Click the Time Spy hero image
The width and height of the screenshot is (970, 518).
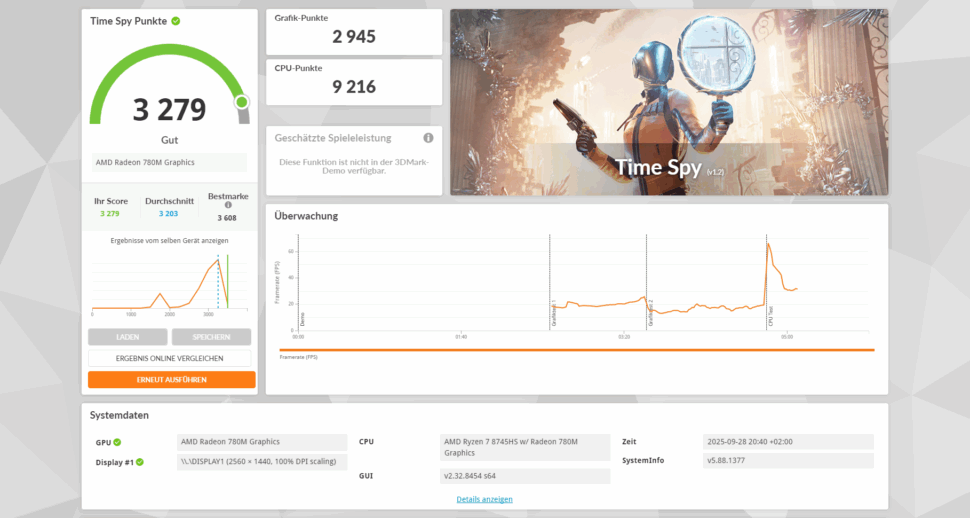click(669, 102)
